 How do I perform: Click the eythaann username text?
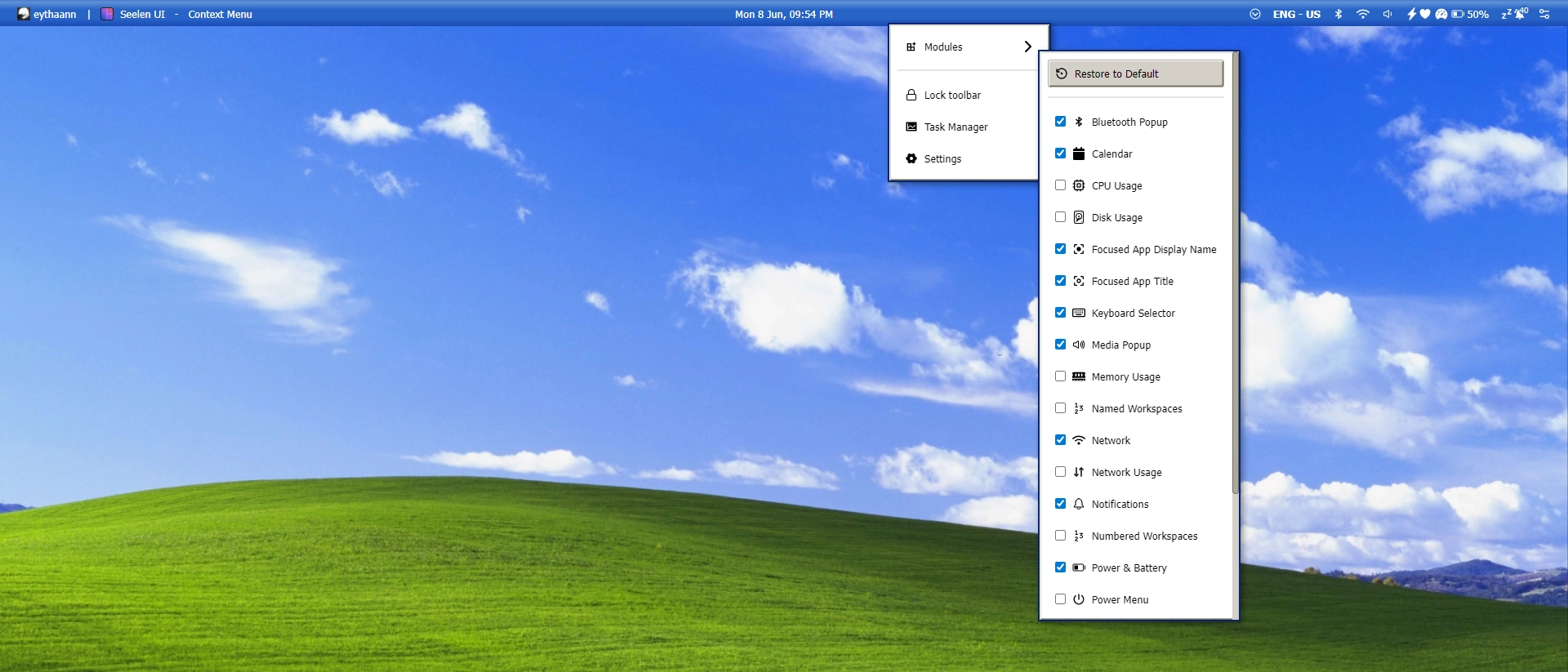pos(55,14)
